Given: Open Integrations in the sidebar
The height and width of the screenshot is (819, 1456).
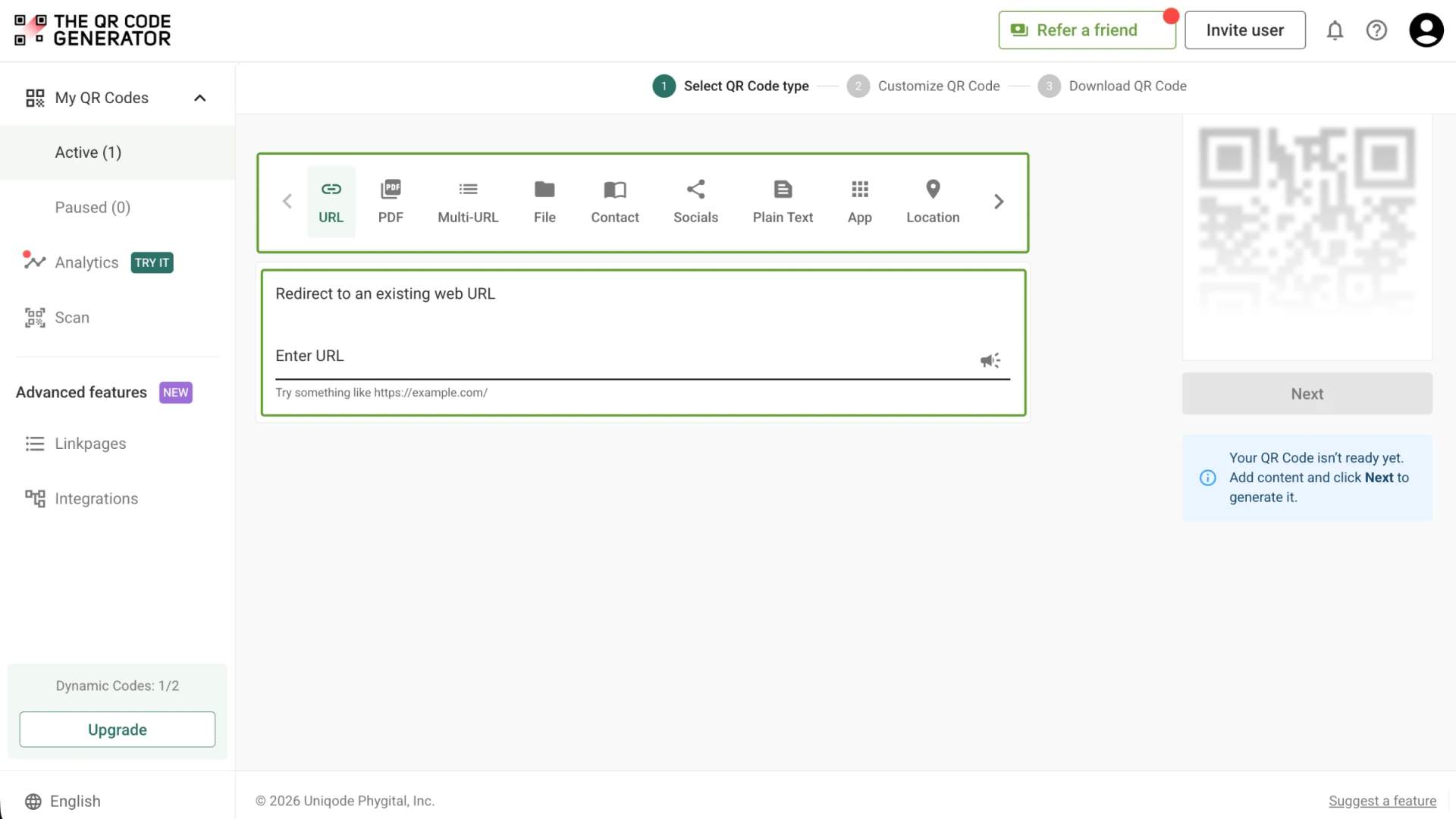Looking at the screenshot, I should pos(82,499).
